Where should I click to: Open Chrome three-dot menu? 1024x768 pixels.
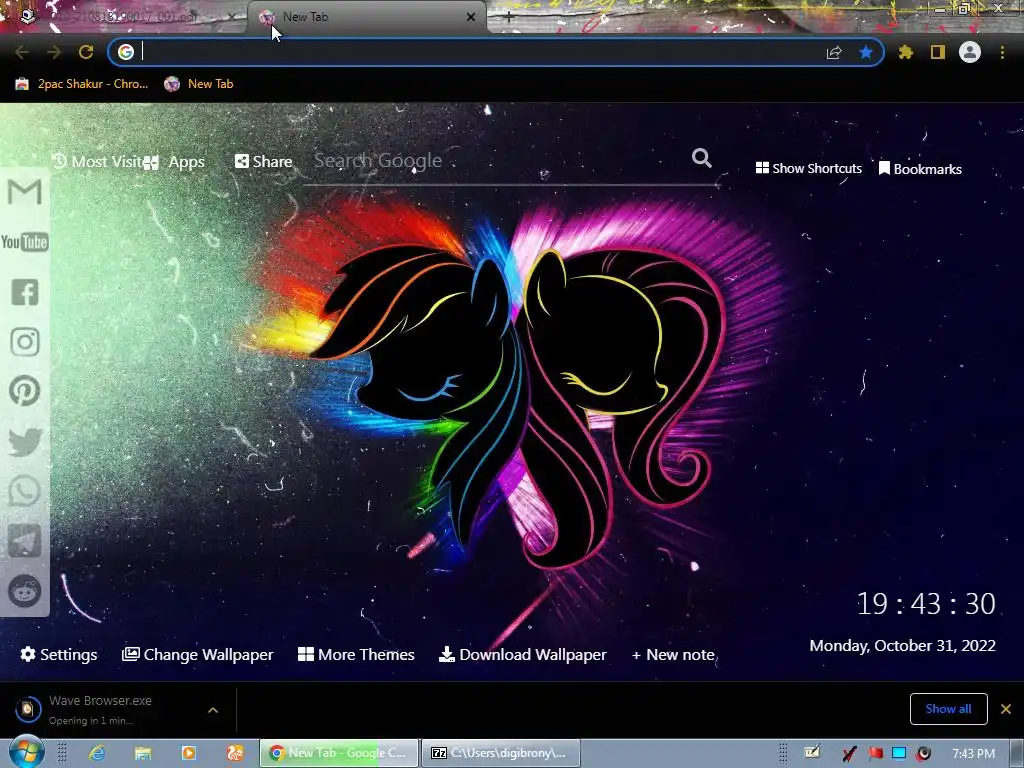pyautogui.click(x=1002, y=52)
